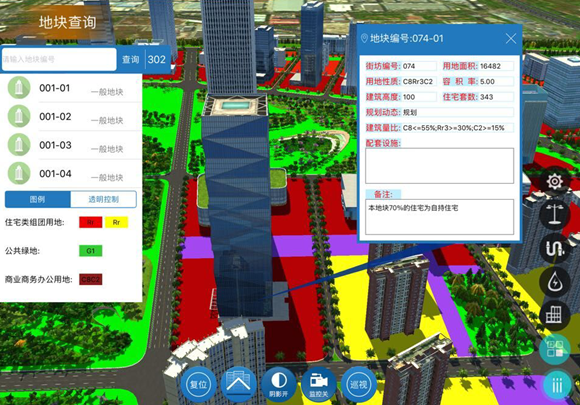Focus the parcel number input field
580x405 pixels.
click(59, 59)
